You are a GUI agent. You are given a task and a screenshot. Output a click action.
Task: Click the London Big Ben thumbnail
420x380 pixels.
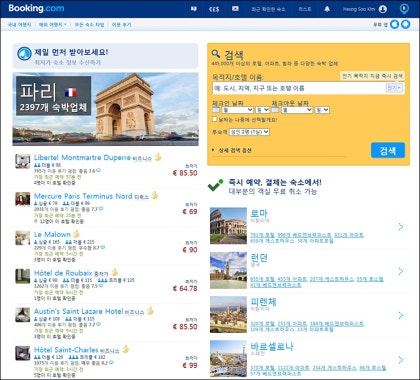click(228, 270)
